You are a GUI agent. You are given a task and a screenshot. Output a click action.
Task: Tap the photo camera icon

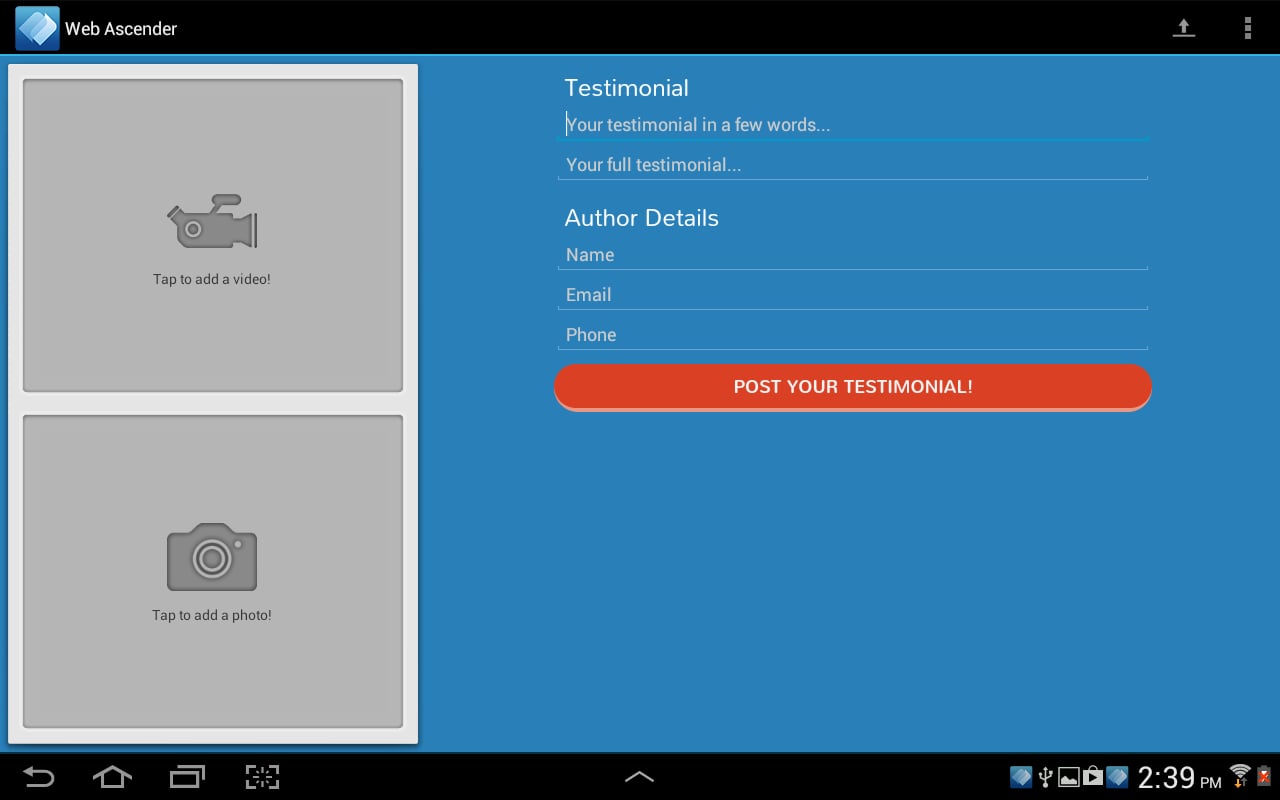point(212,556)
